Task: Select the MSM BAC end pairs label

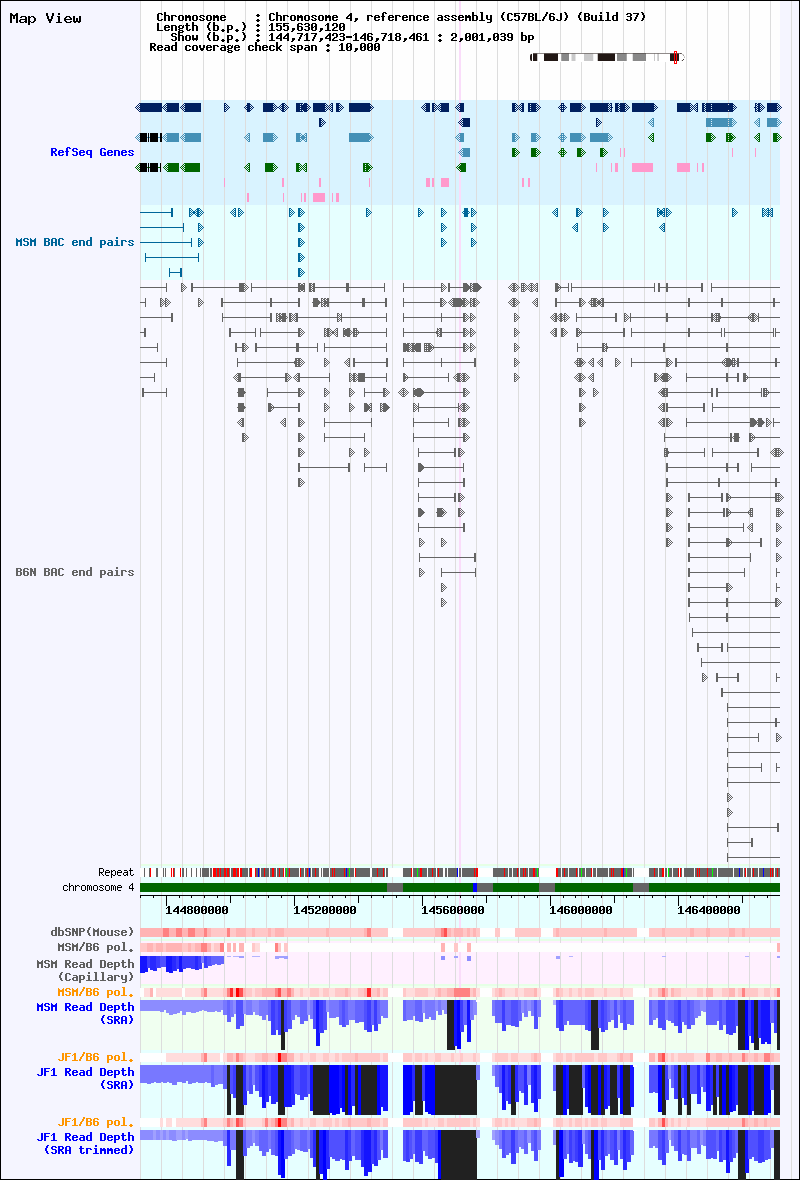Action: [x=75, y=242]
